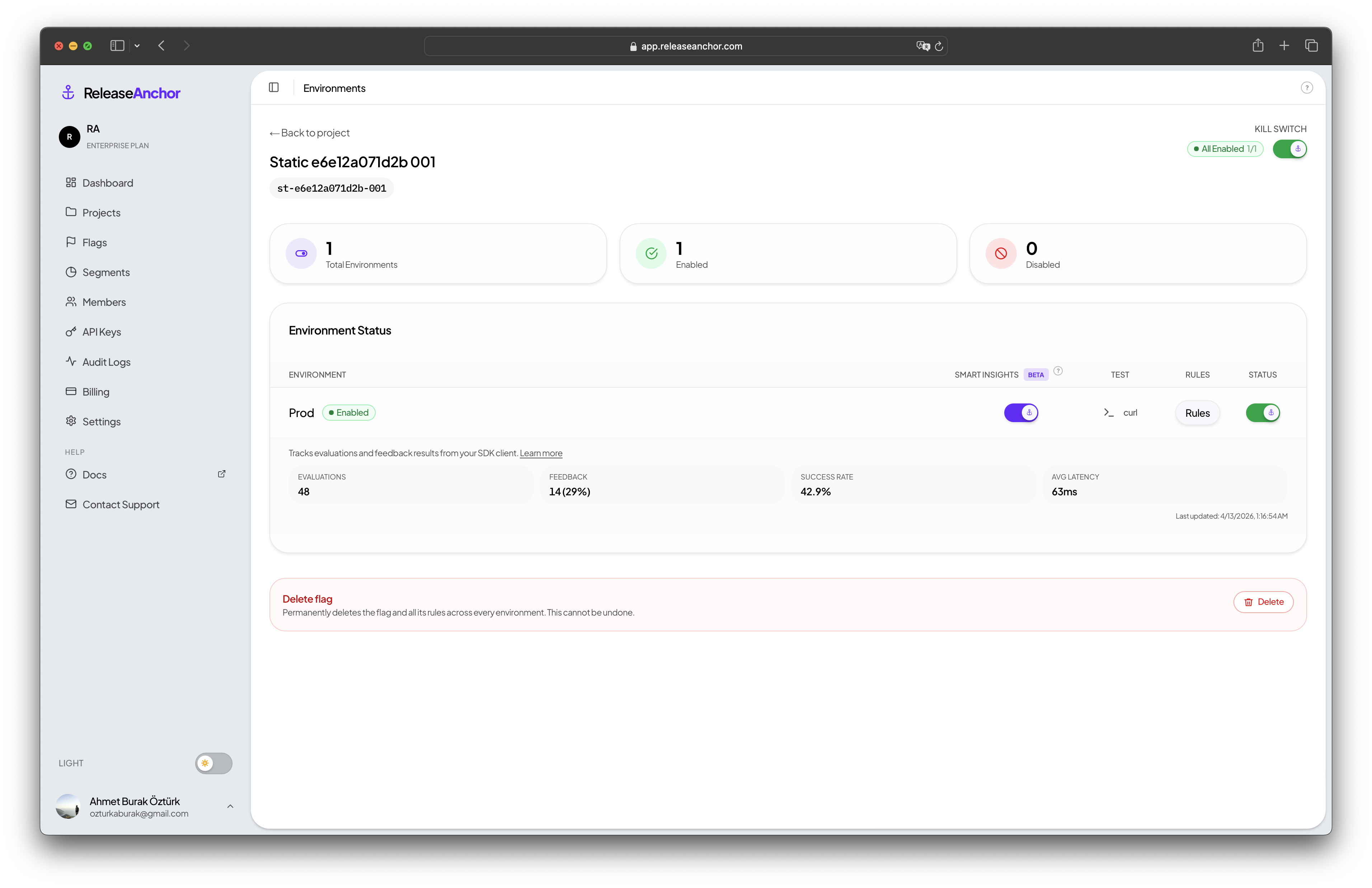
Task: Click the help question mark icon top right
Action: pyautogui.click(x=1306, y=88)
